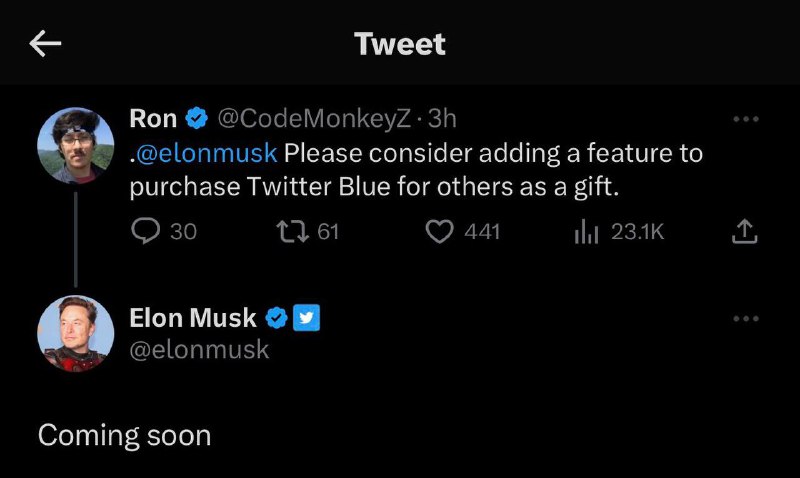View analytics for Ron's tweet
The image size is (800, 478).
(x=586, y=231)
